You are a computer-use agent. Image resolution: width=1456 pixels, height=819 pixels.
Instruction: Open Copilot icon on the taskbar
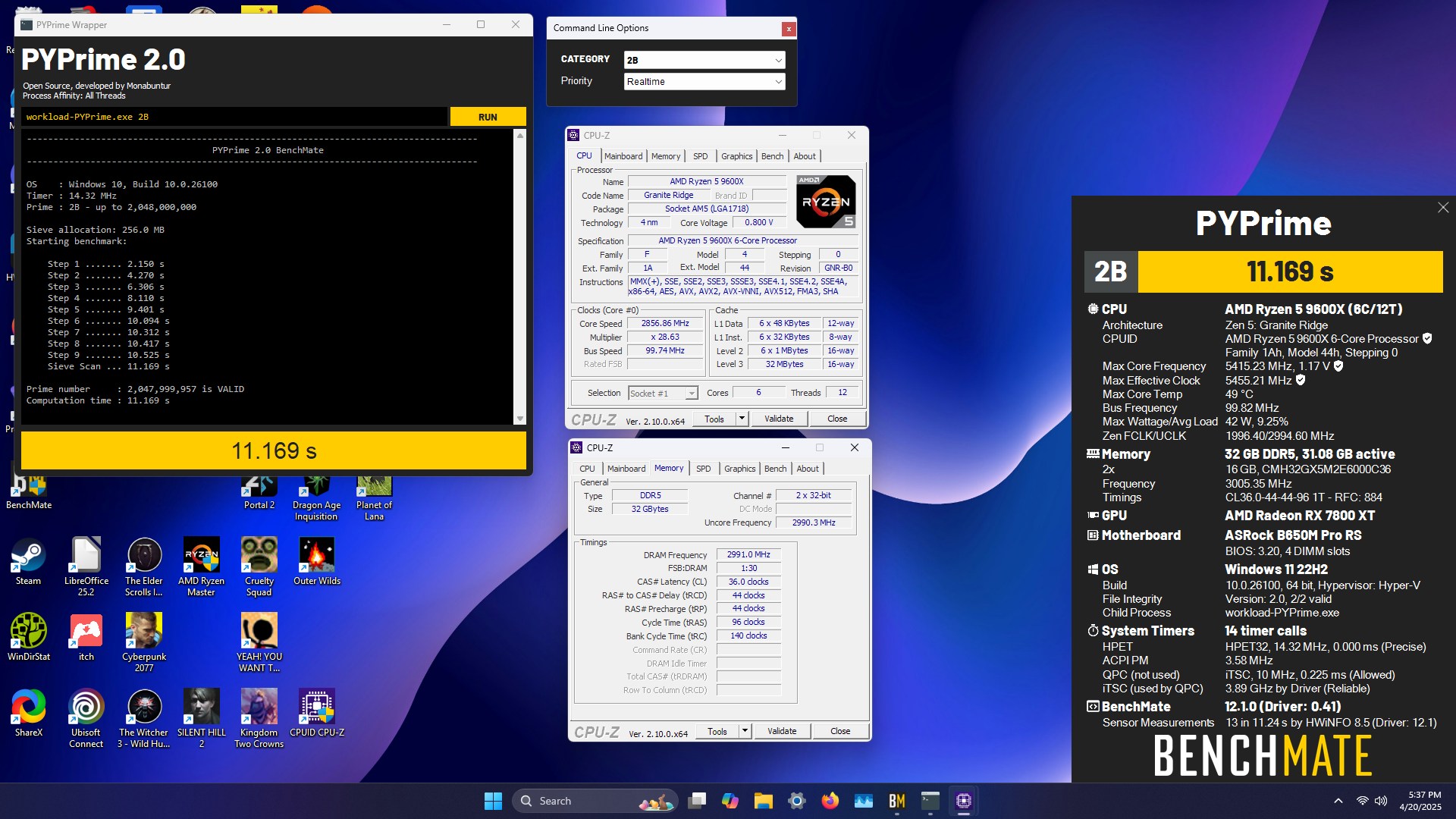(x=730, y=801)
